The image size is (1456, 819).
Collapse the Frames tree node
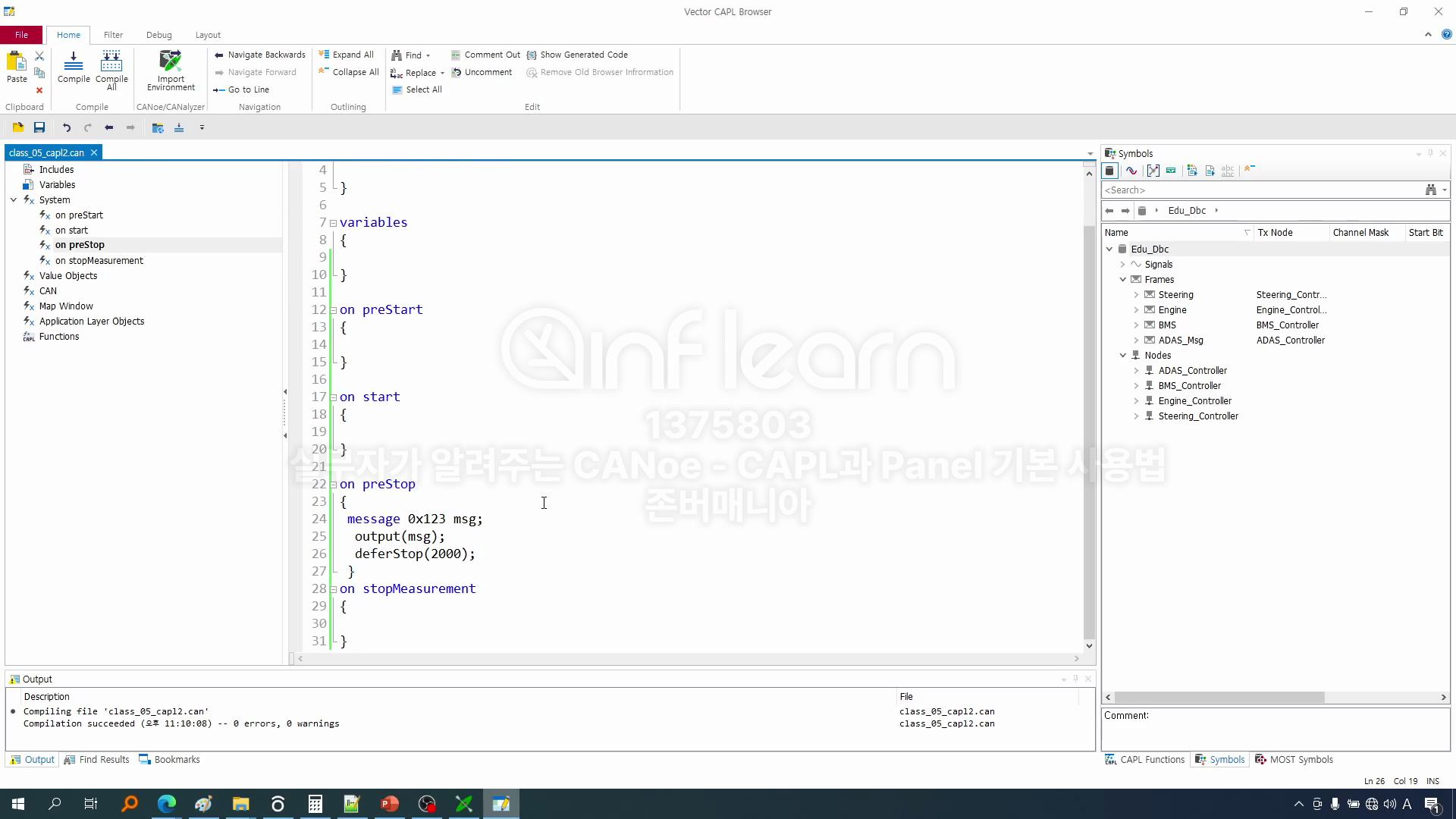[1123, 280]
